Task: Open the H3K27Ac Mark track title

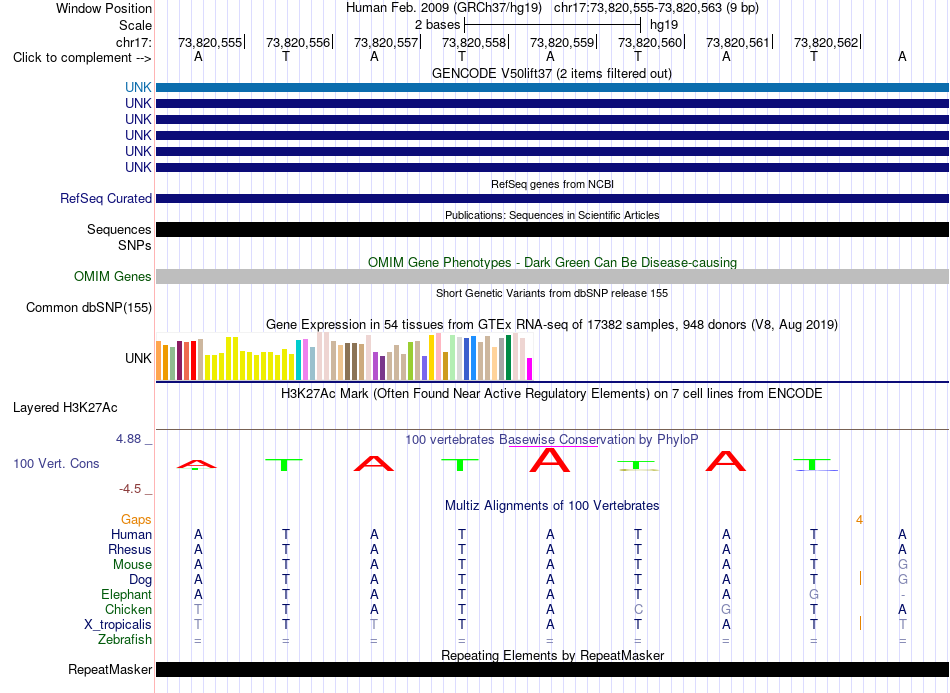Action: (x=552, y=394)
